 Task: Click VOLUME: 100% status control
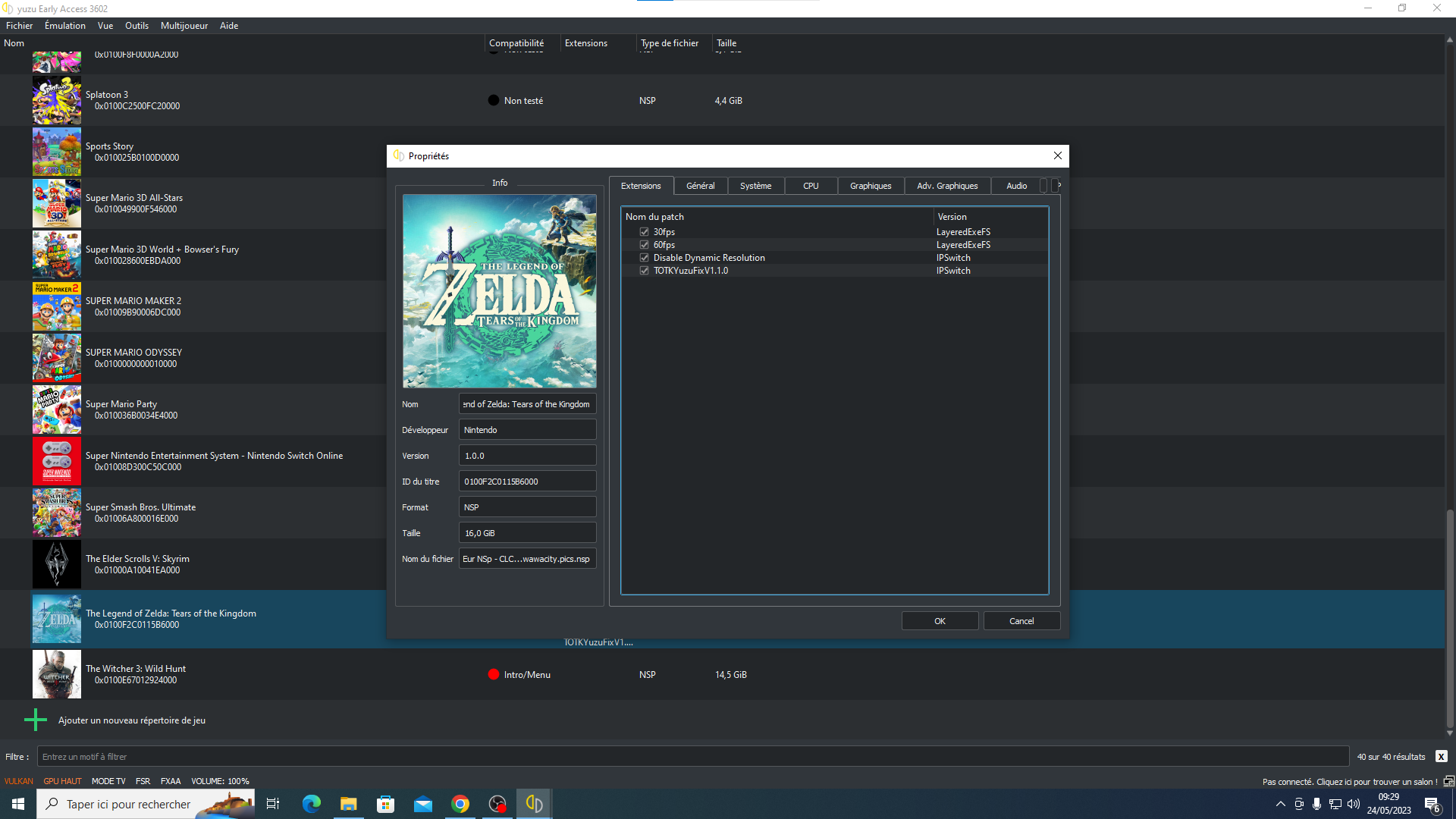220,781
